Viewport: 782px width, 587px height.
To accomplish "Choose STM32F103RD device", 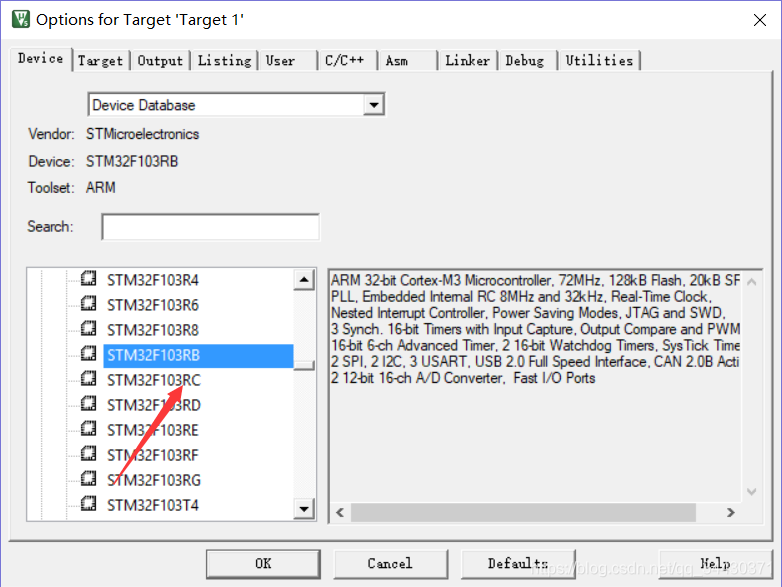I will click(x=154, y=405).
